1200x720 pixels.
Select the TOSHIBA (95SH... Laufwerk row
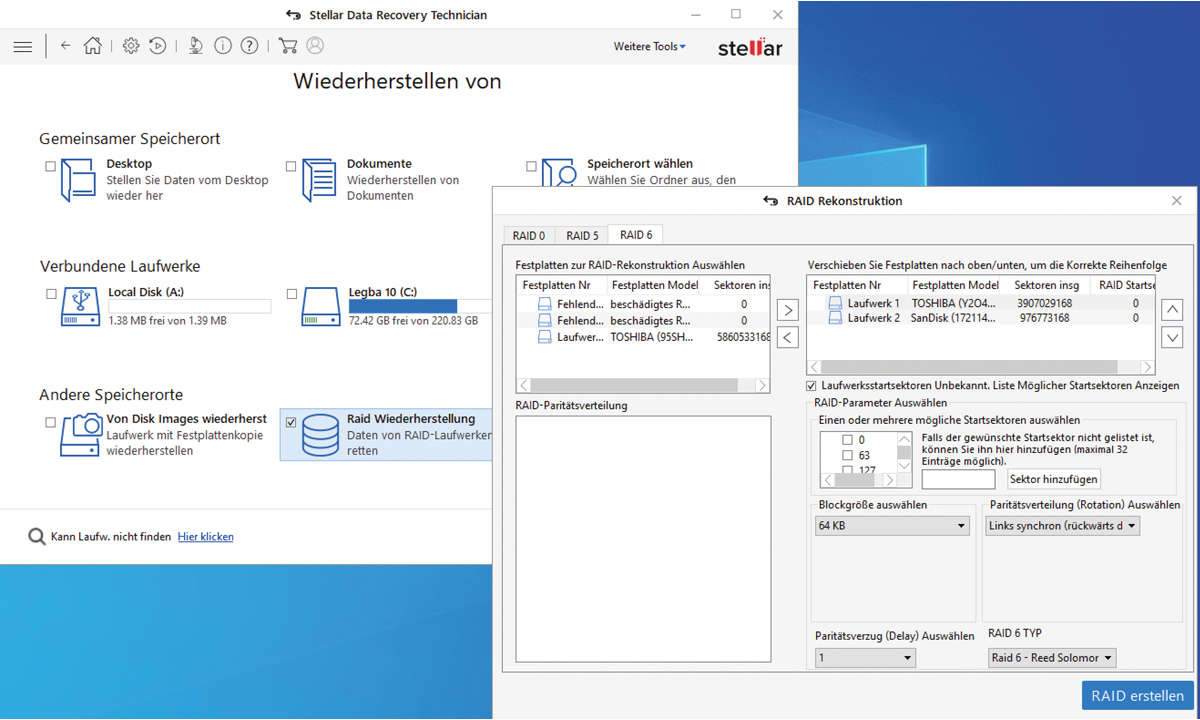[644, 337]
